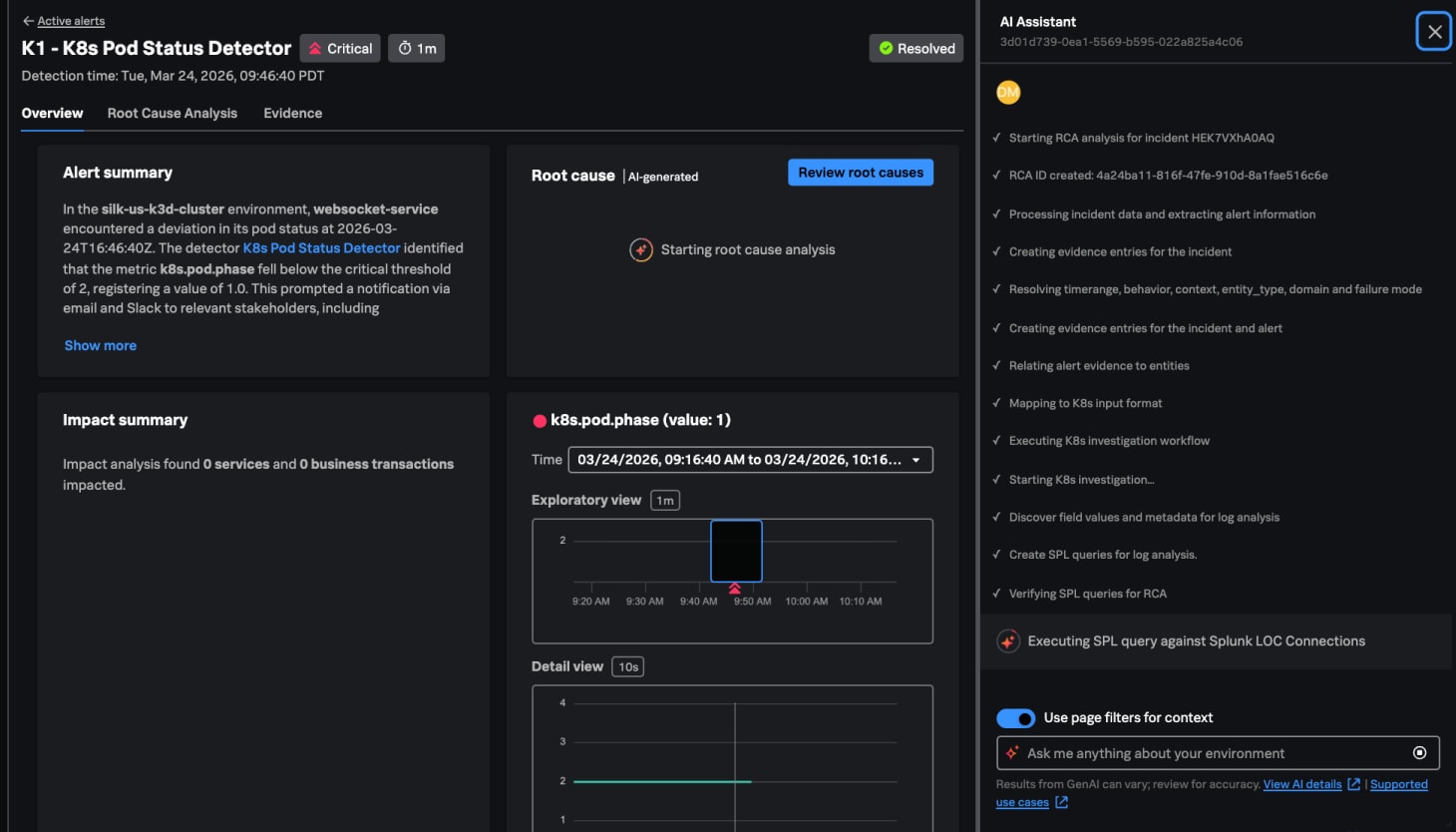Click the Impact summary heading
This screenshot has width=1456, height=832.
point(125,420)
